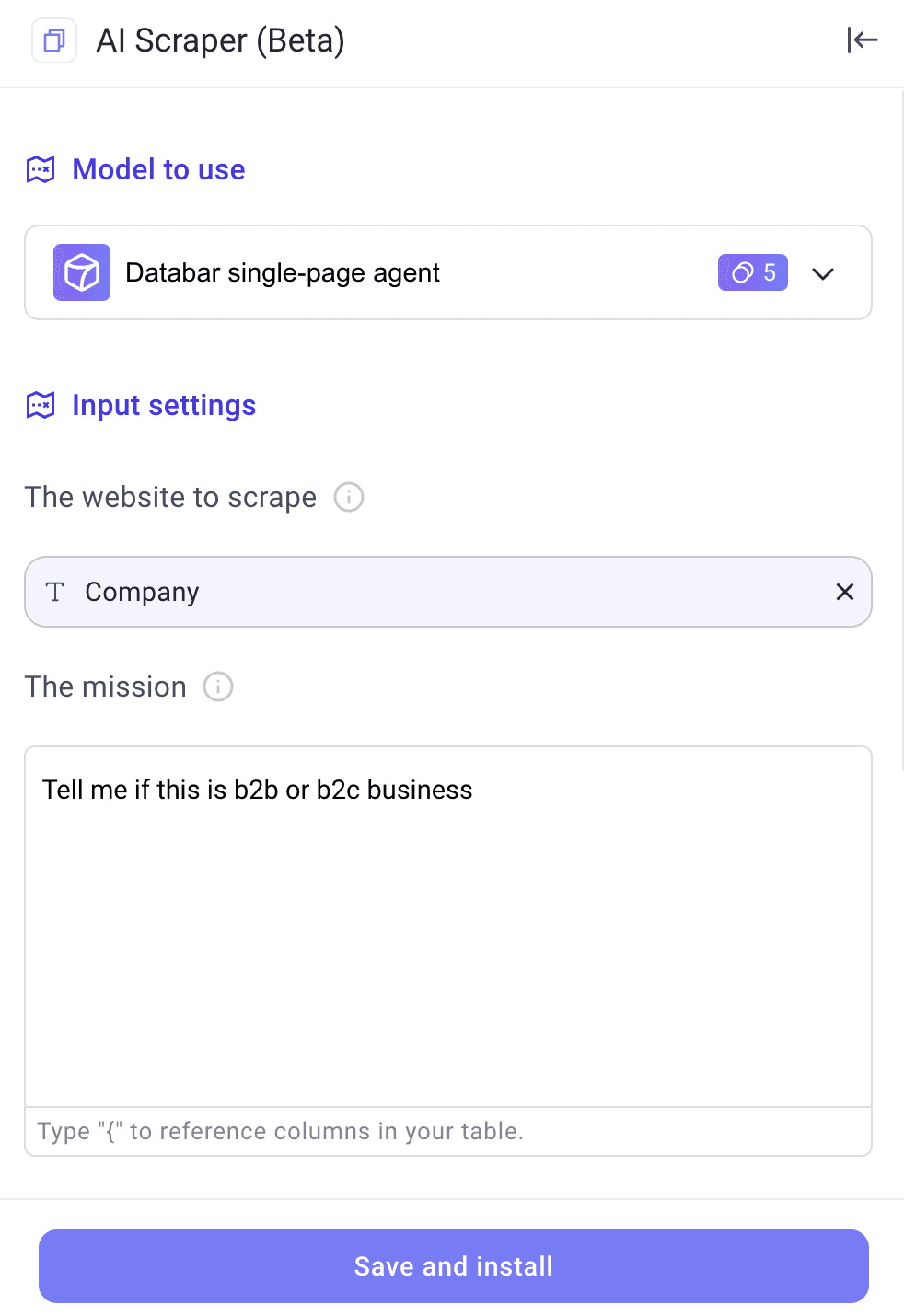
Task: Collapse the AI Scraper panel
Action: pos(863,40)
